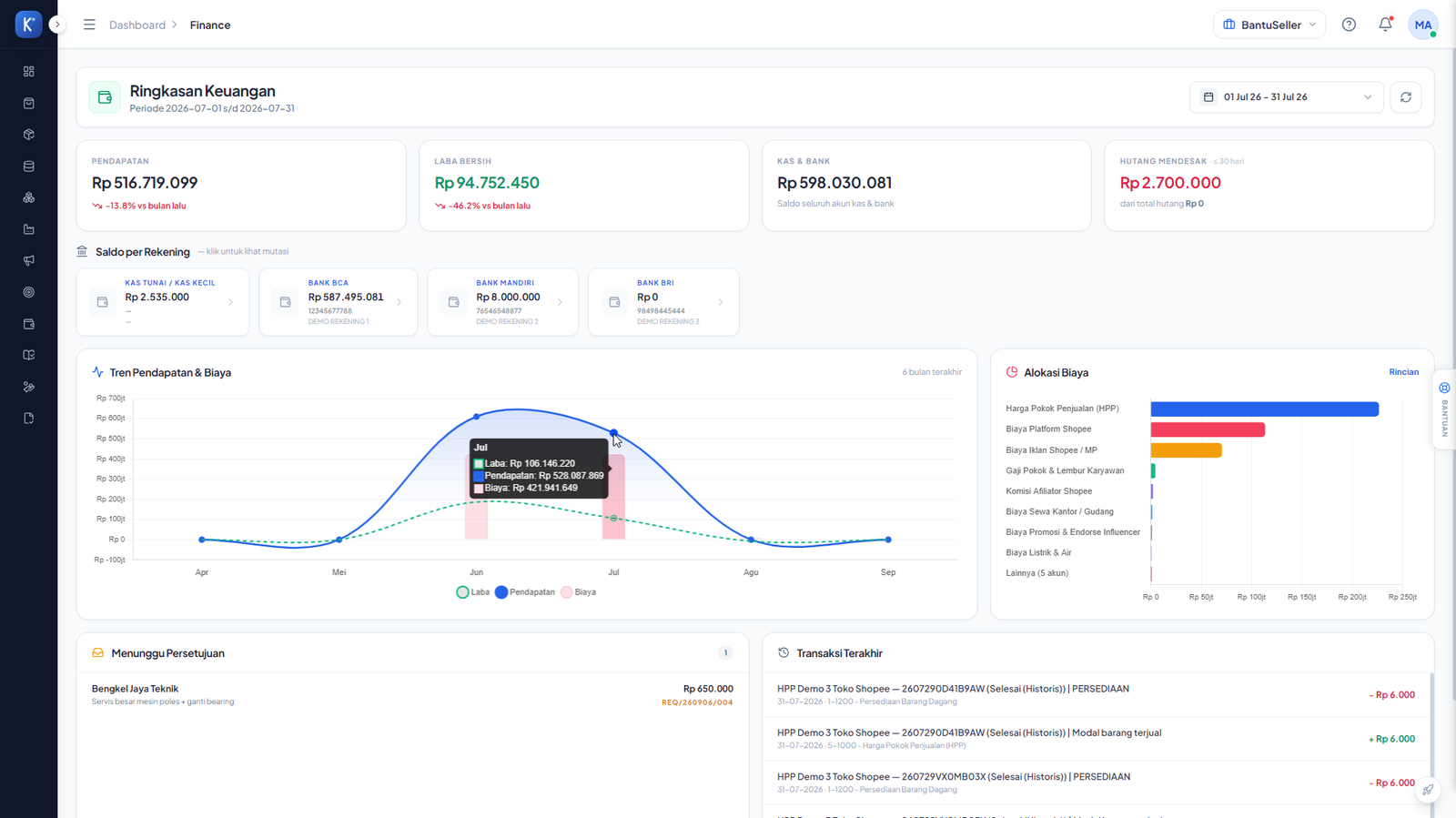Open the Bantuan side tab

coord(1444,409)
